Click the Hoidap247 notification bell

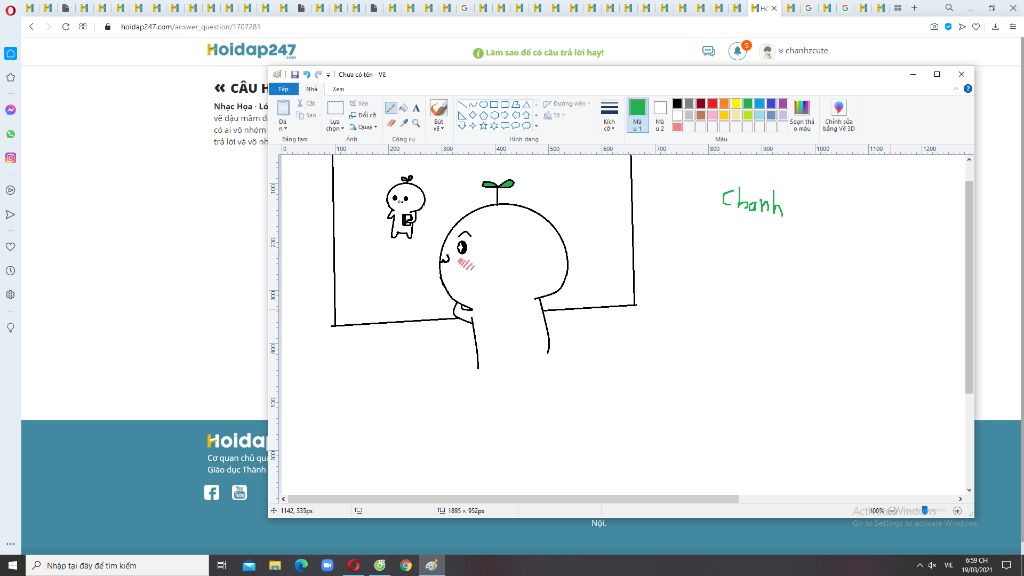(x=737, y=51)
